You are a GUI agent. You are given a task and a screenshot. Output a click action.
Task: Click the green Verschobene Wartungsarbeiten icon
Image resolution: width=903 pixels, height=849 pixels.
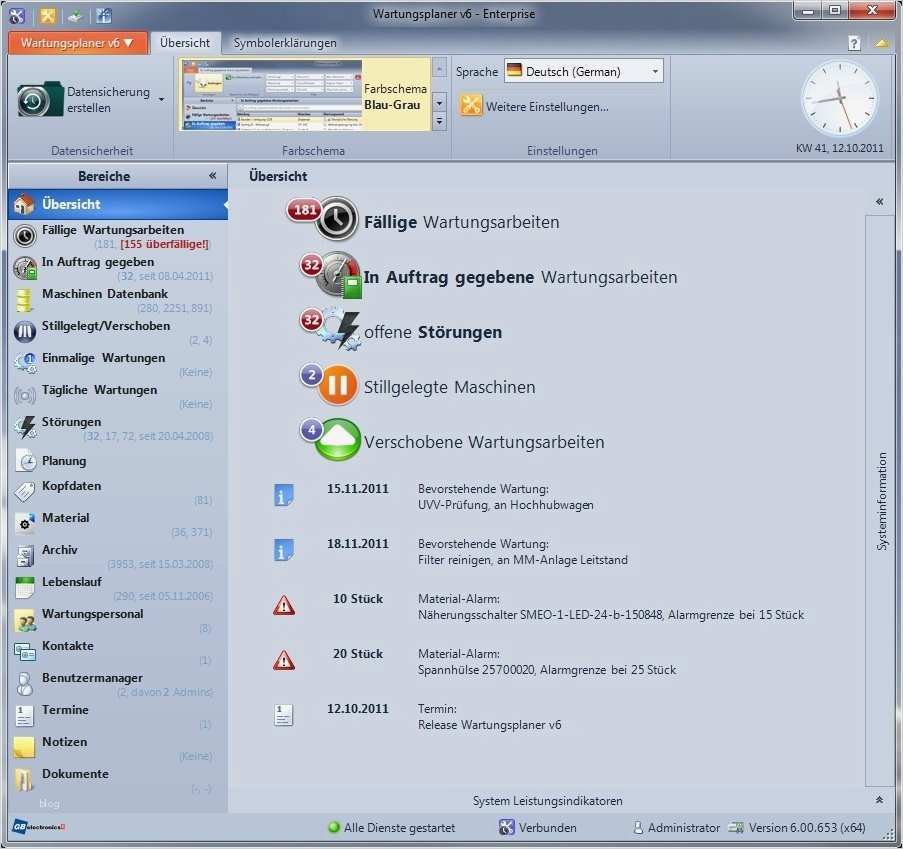[x=337, y=439]
